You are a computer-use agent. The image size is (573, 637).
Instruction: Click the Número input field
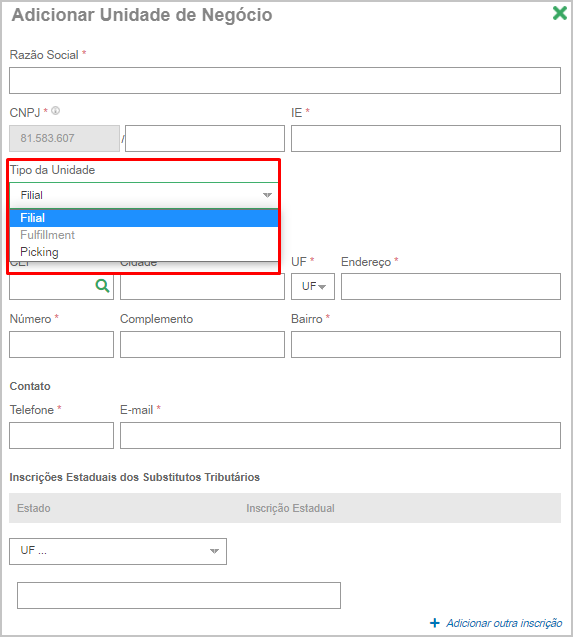pos(61,344)
